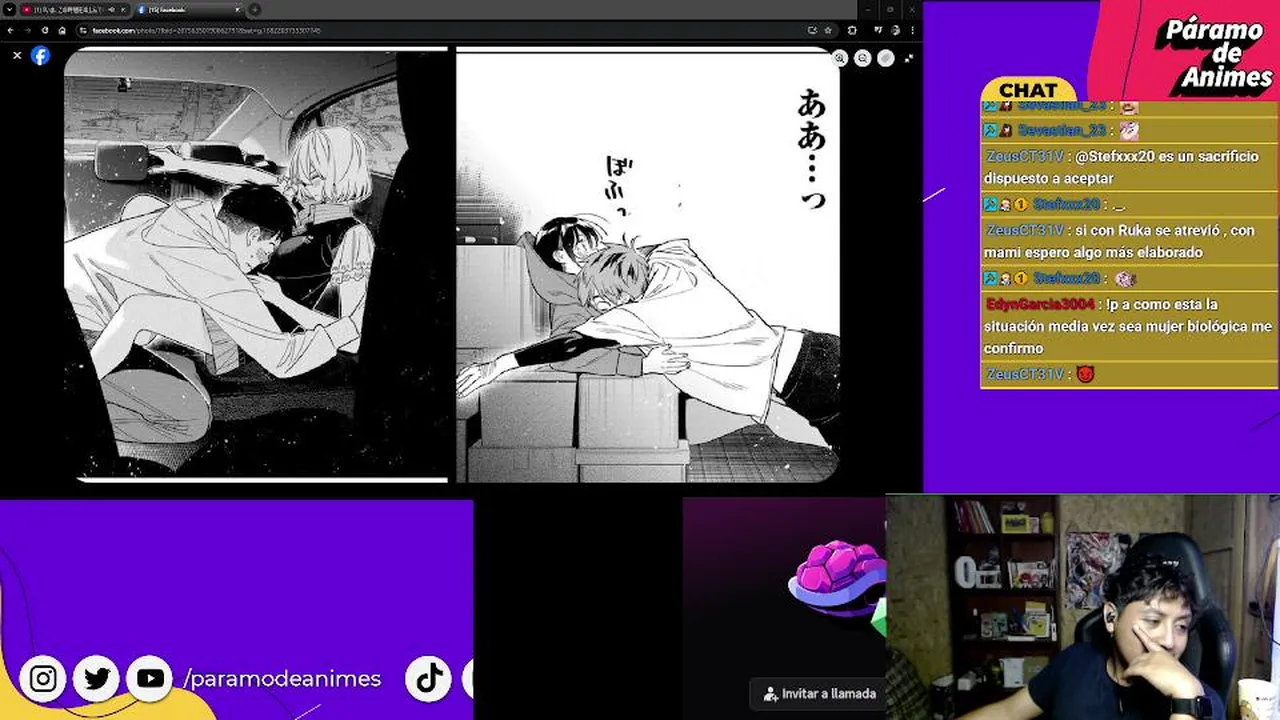Image resolution: width=1280 pixels, height=720 pixels.
Task: Select the Facebook browser tab
Action: click(x=188, y=9)
